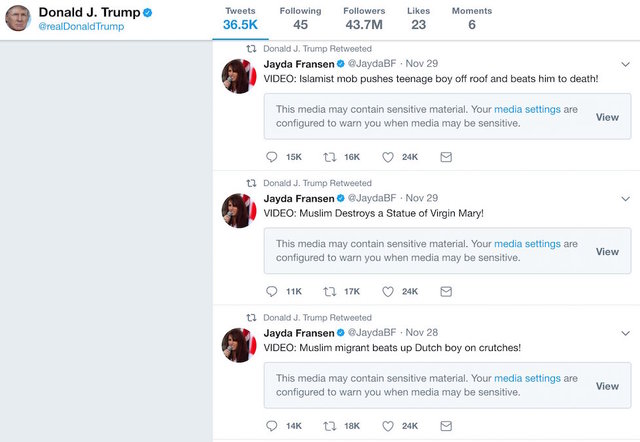Retweet the Islamist mob video tweet
Image resolution: width=640 pixels, height=442 pixels.
point(330,157)
